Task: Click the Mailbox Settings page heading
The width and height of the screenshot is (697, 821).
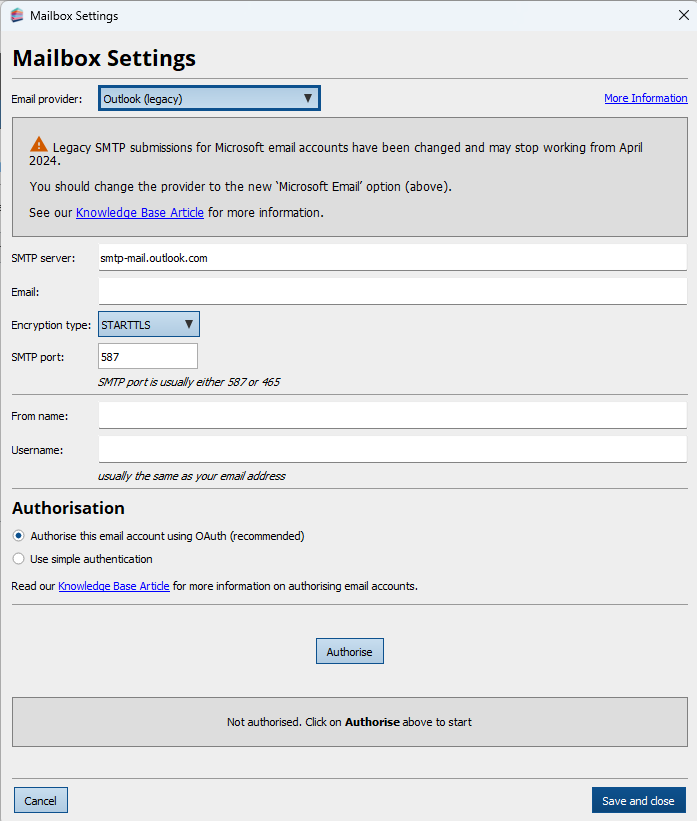Action: tap(104, 58)
